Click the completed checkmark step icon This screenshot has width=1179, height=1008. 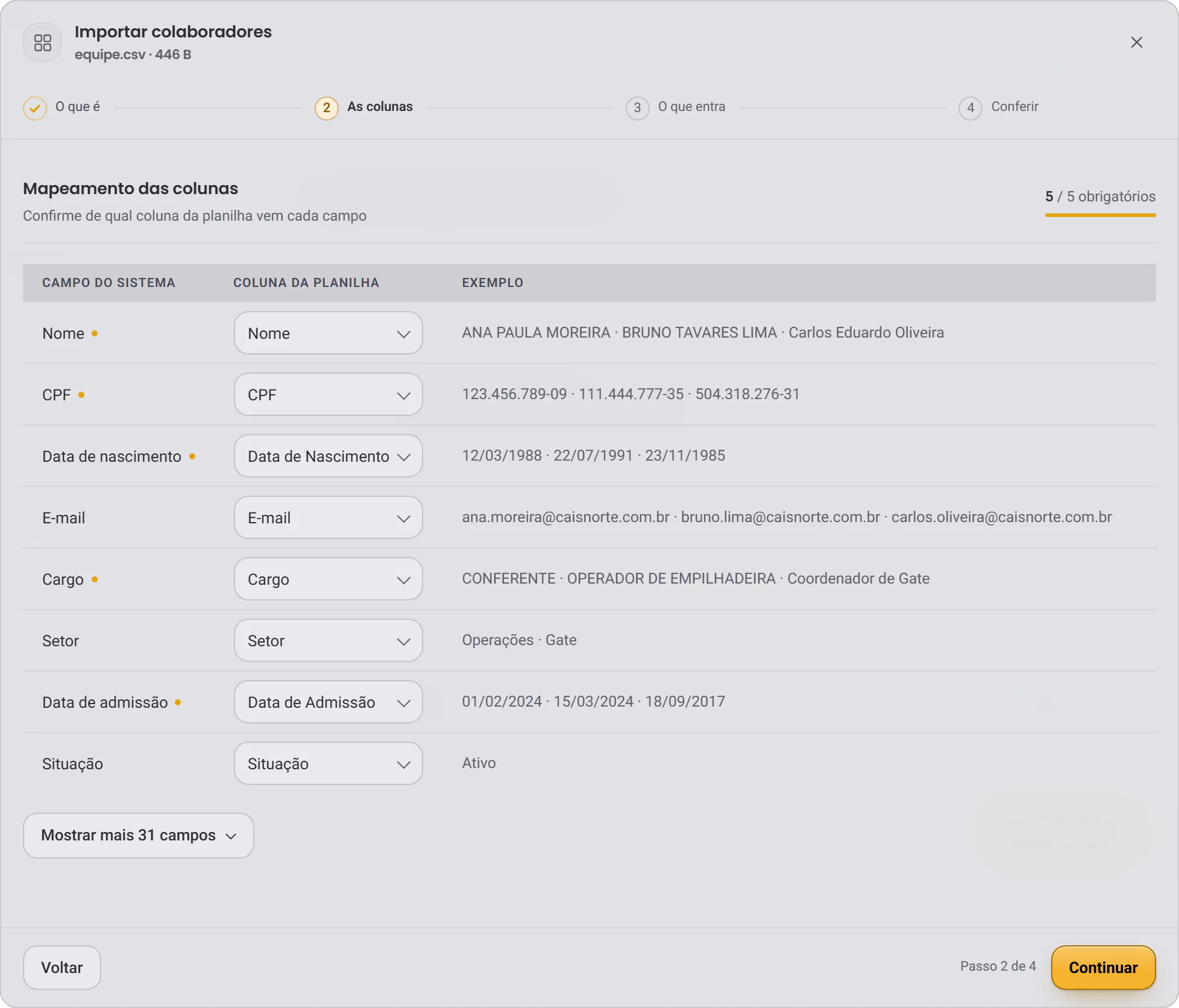click(x=35, y=108)
